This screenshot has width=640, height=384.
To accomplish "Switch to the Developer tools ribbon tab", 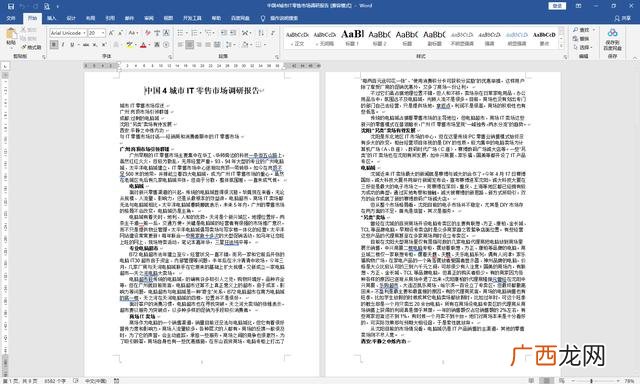I will coord(192,18).
